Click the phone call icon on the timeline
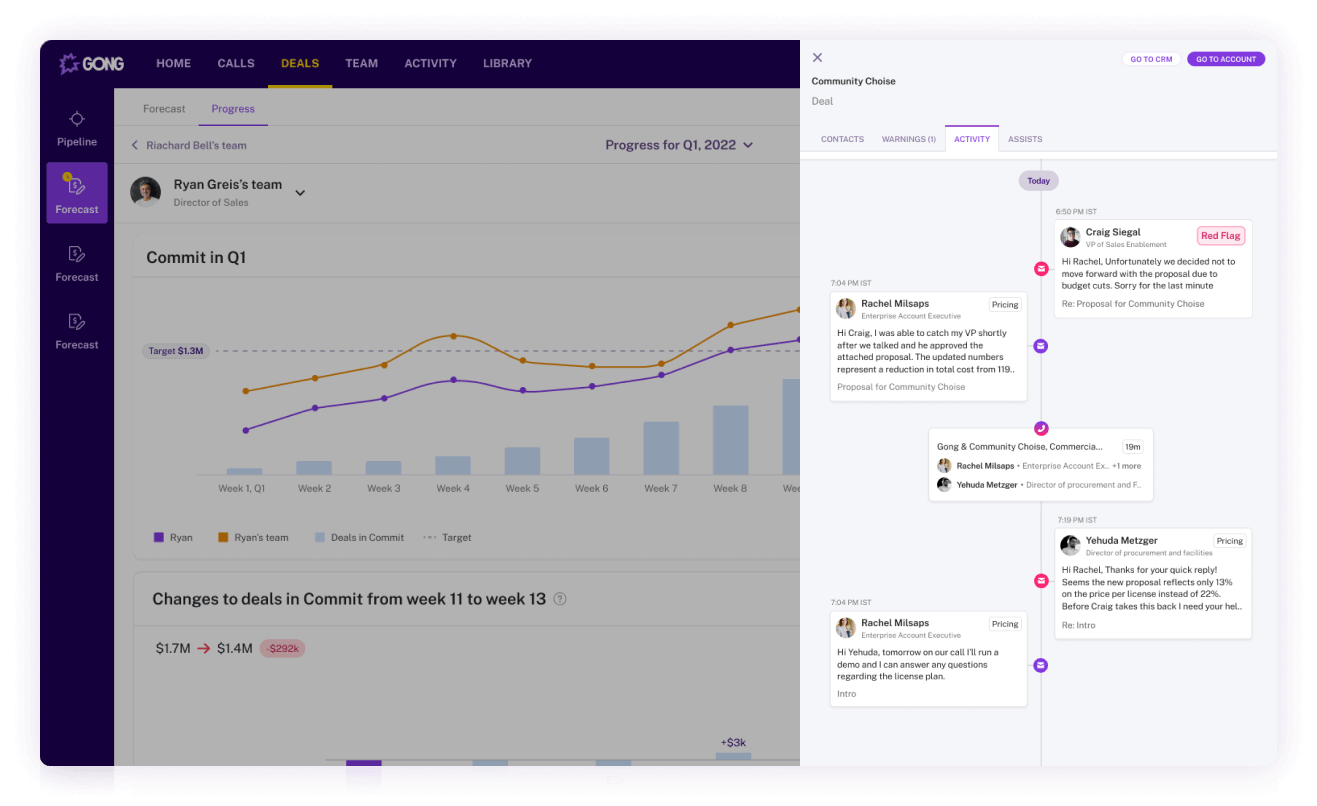Screen dimensions: 1317x806 point(1041,428)
